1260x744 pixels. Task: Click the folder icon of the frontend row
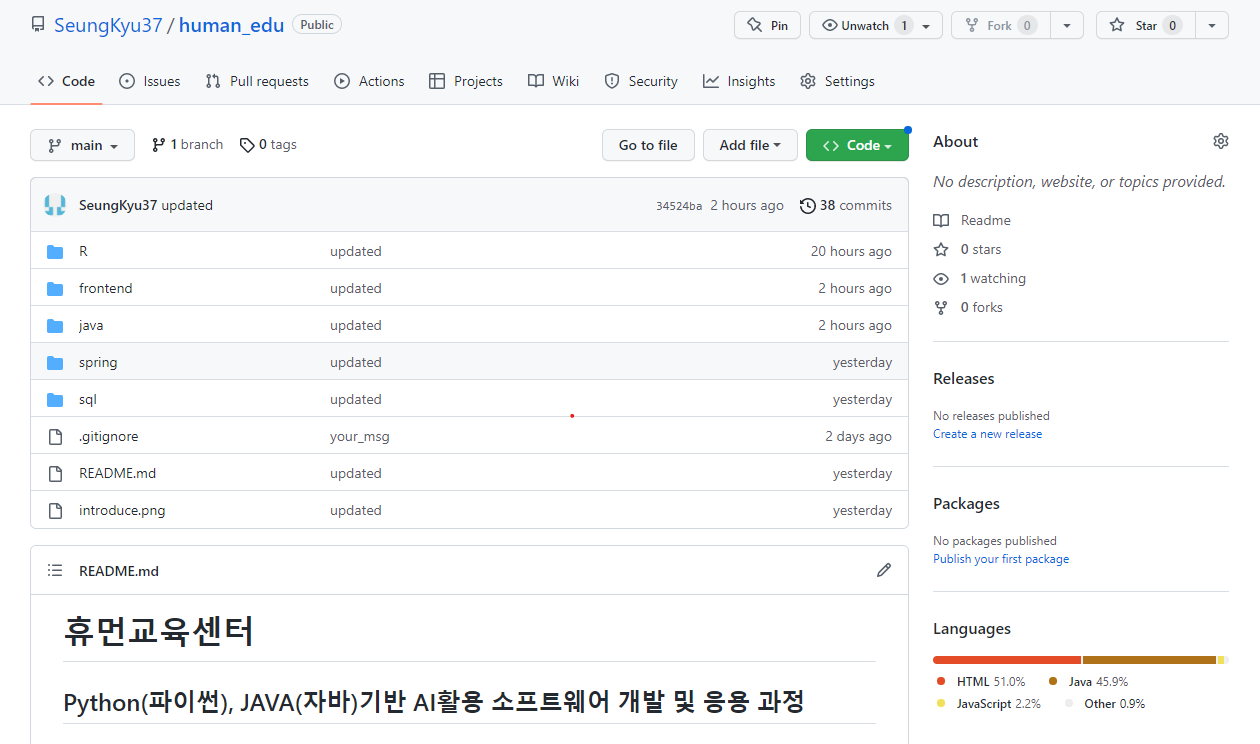click(55, 288)
